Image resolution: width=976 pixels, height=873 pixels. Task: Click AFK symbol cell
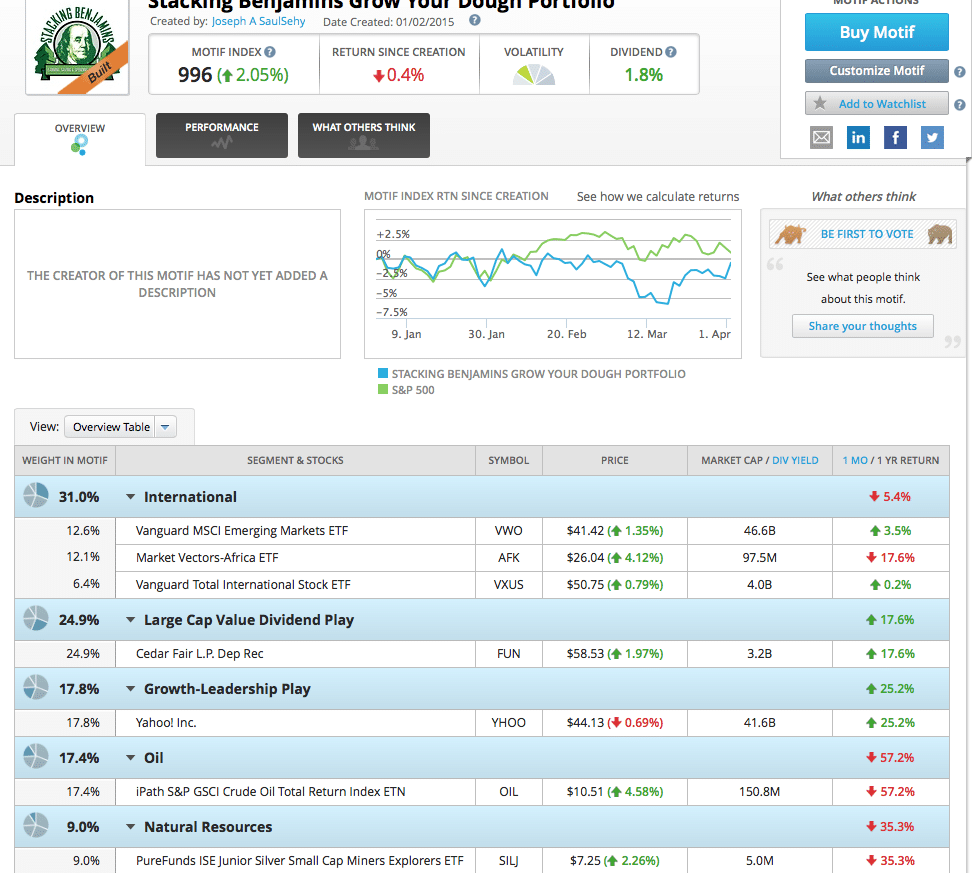[x=509, y=558]
